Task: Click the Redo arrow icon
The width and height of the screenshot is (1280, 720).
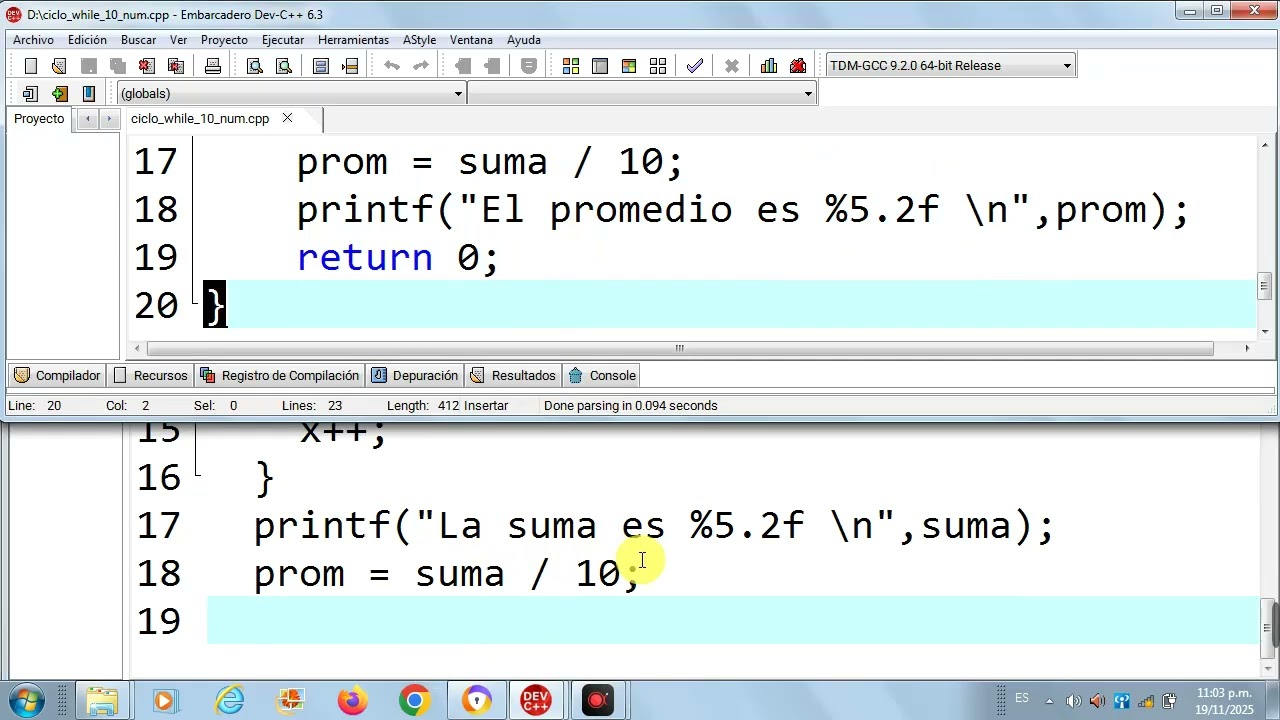Action: pos(421,66)
